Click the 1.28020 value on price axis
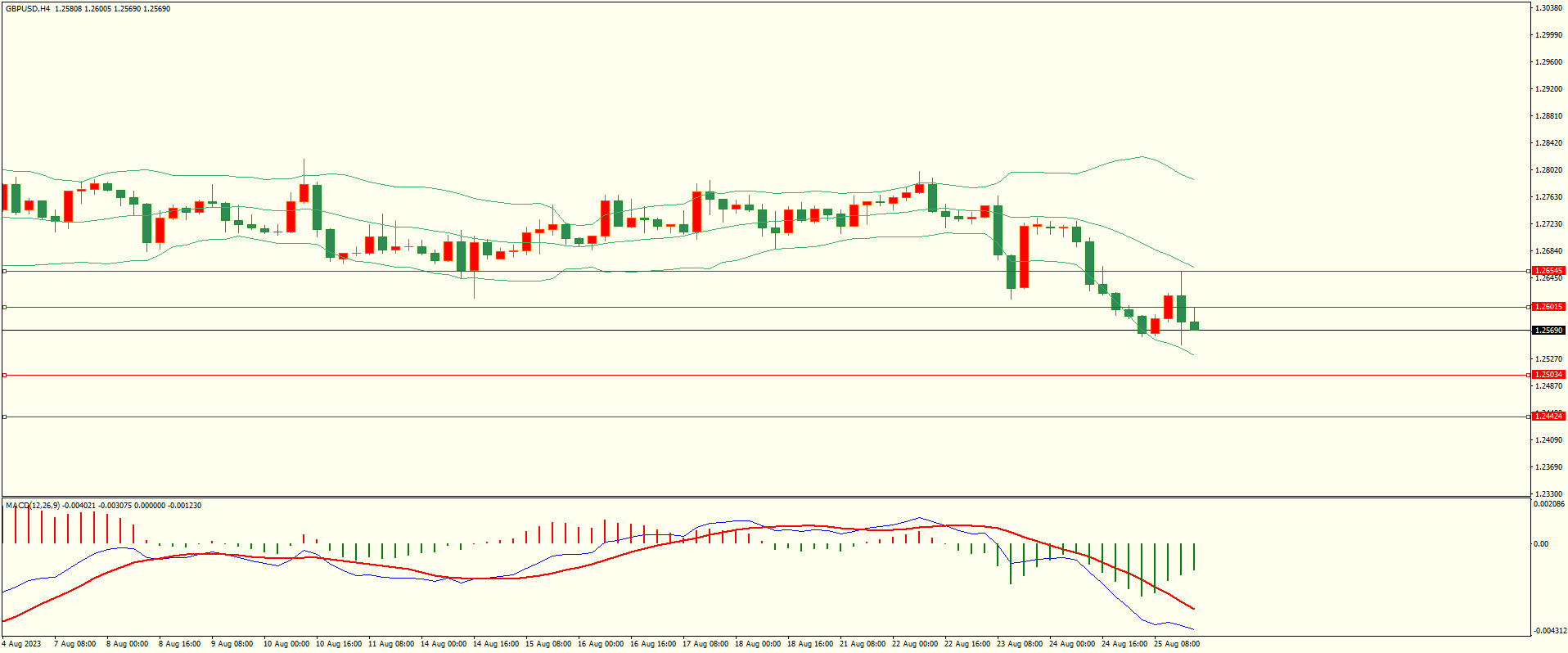The image size is (1568, 653). click(x=1548, y=170)
